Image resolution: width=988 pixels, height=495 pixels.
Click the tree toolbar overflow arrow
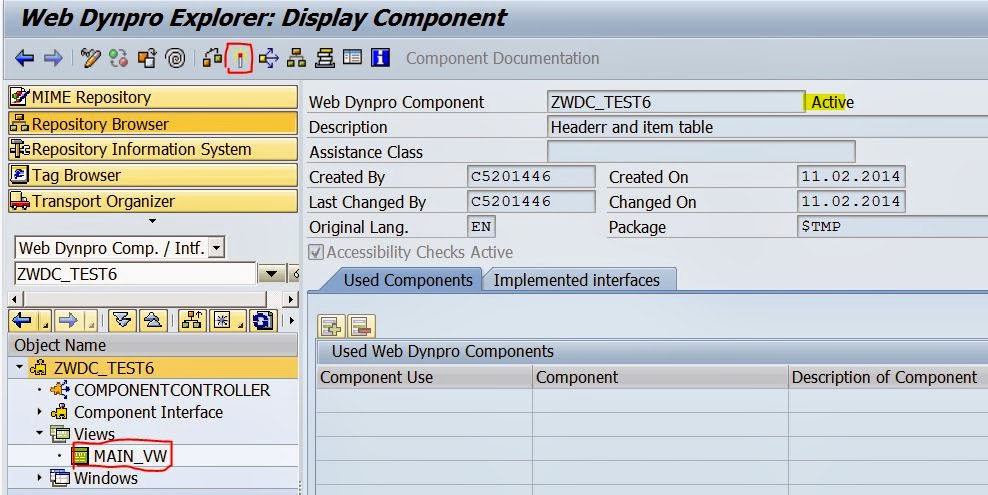(291, 321)
